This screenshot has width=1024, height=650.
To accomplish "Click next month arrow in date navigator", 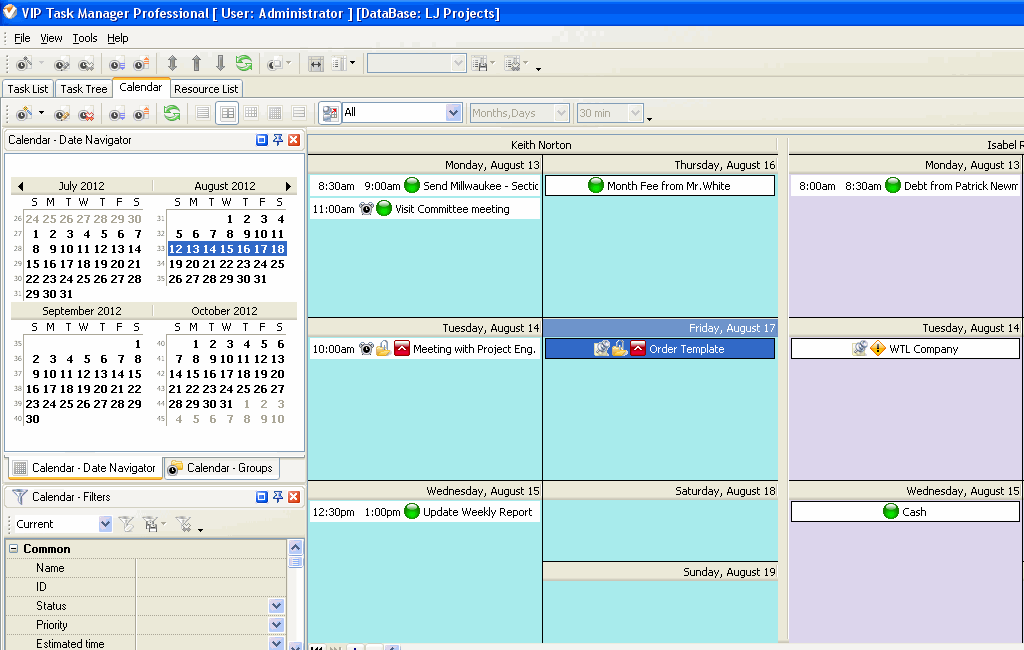I will (x=289, y=186).
